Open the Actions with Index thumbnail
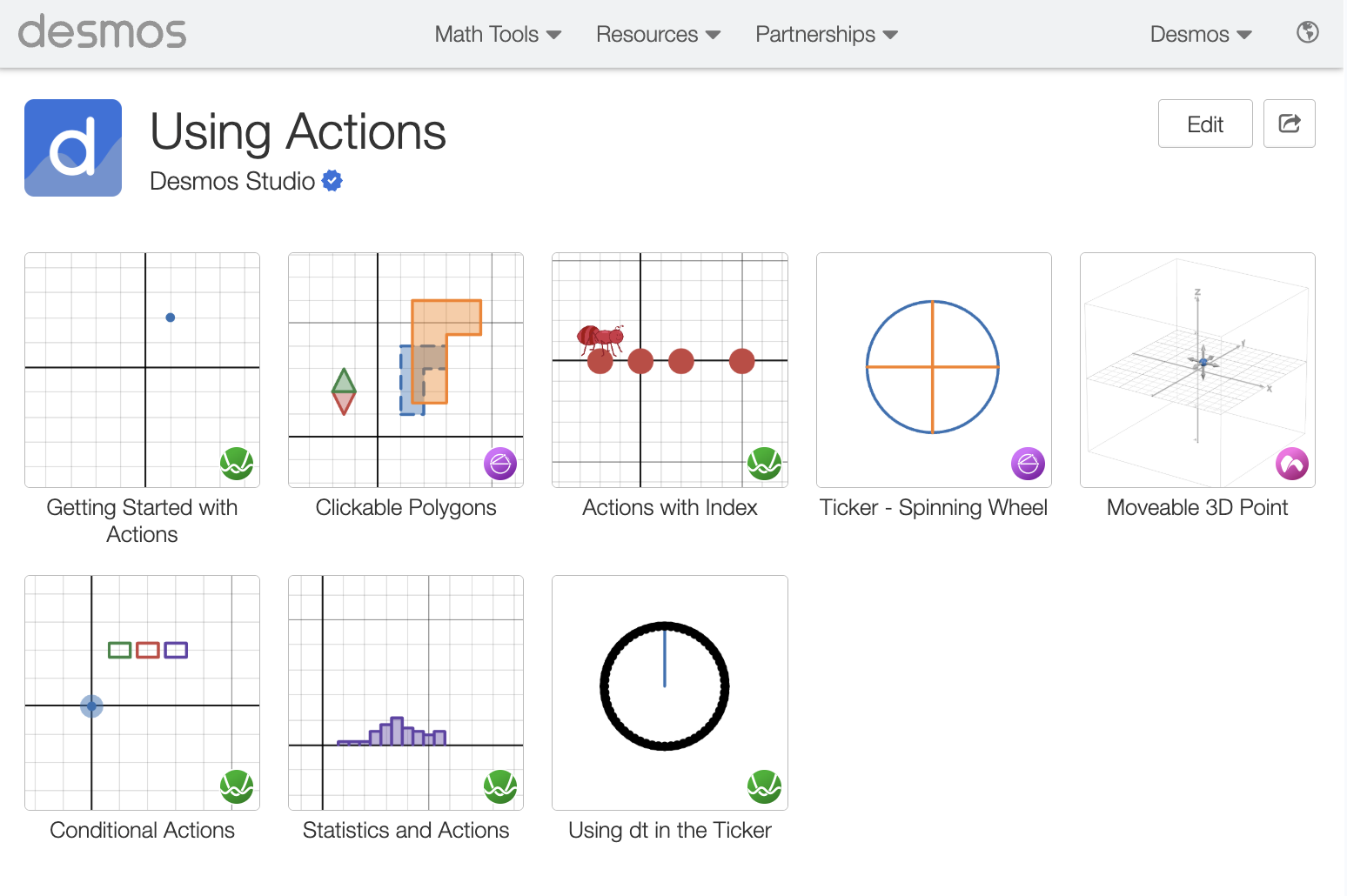This screenshot has height=896, width=1347. pyautogui.click(x=670, y=370)
